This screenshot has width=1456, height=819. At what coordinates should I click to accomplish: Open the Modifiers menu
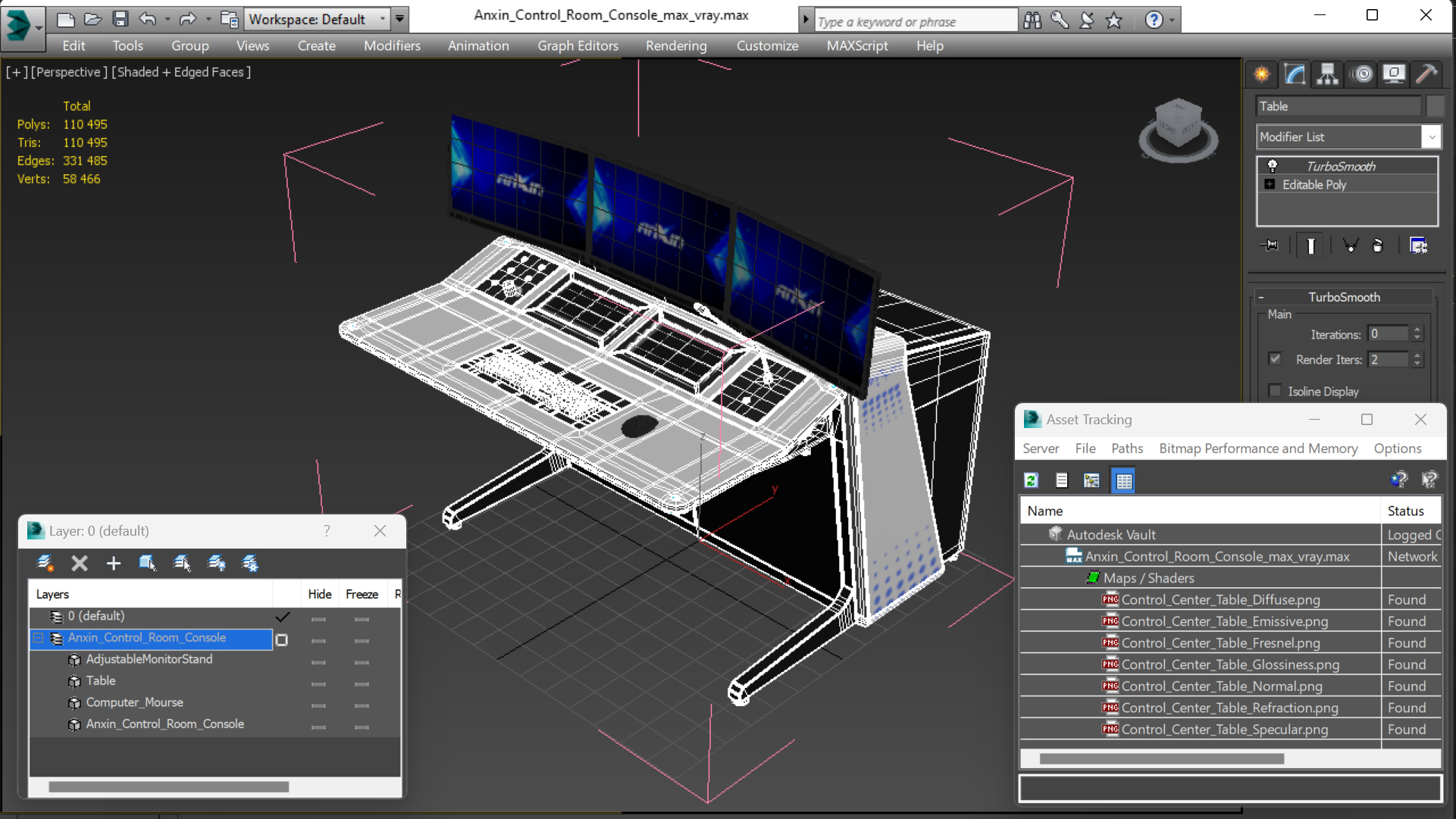392,45
